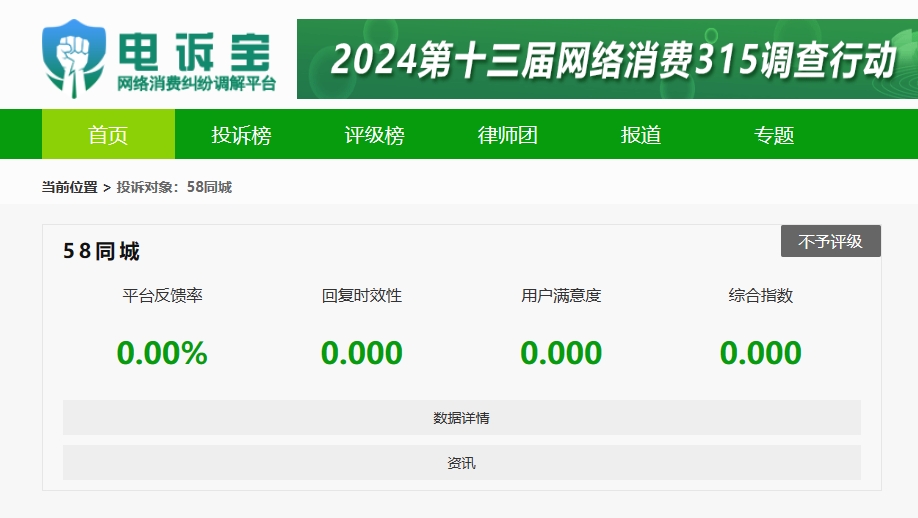Select 律师团 in navigation bar
This screenshot has height=518, width=918.
[x=508, y=135]
